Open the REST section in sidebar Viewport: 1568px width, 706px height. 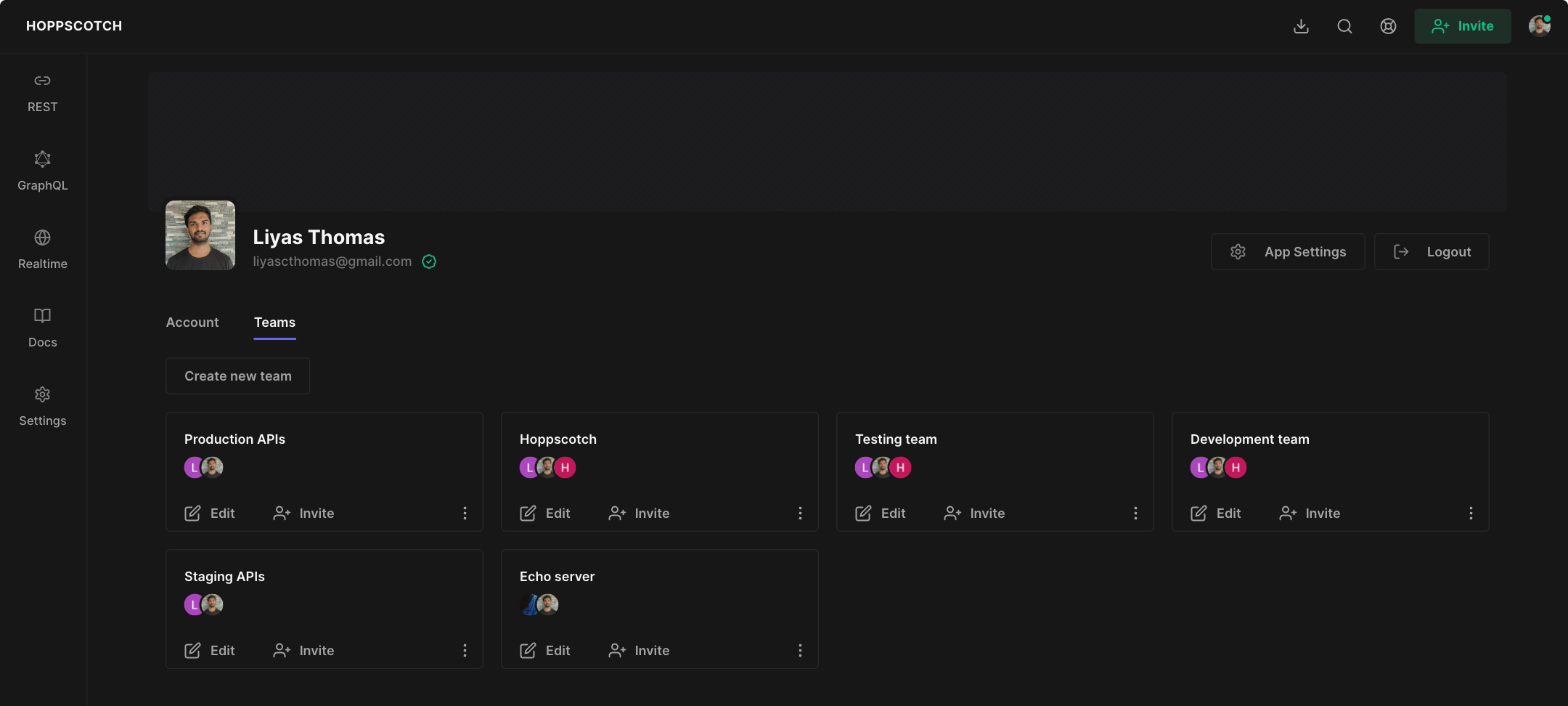(x=42, y=93)
